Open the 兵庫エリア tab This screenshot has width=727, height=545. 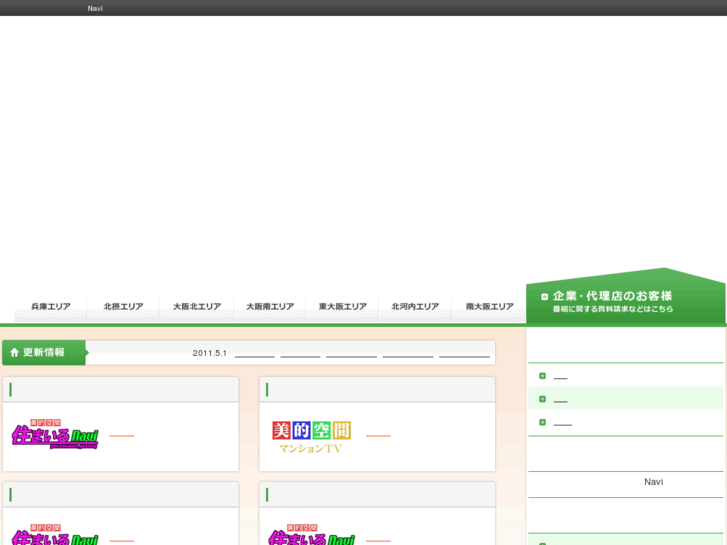click(x=51, y=307)
